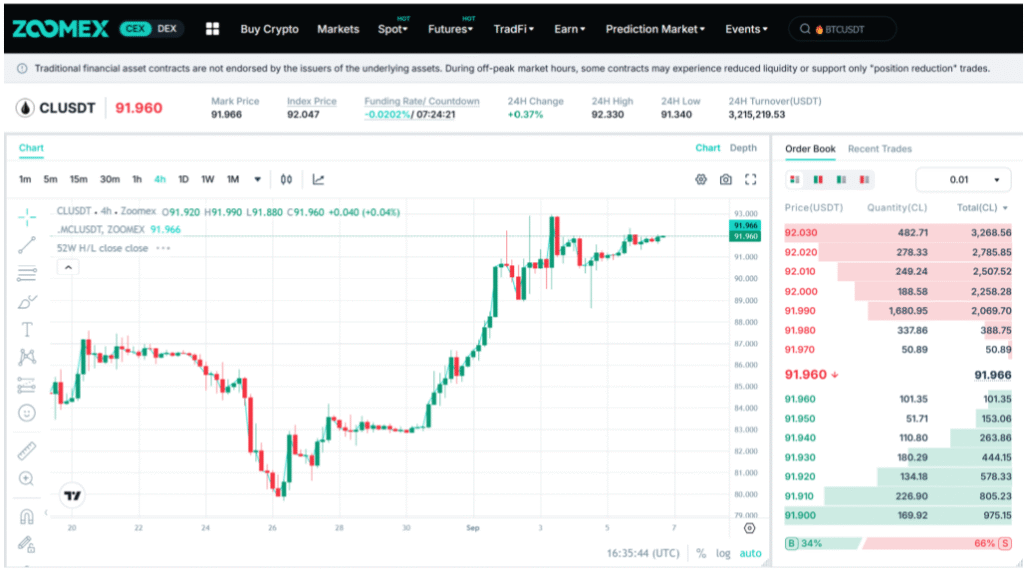Open the Futures dropdown menu
Screen dimensions: 1024x574
[450, 29]
